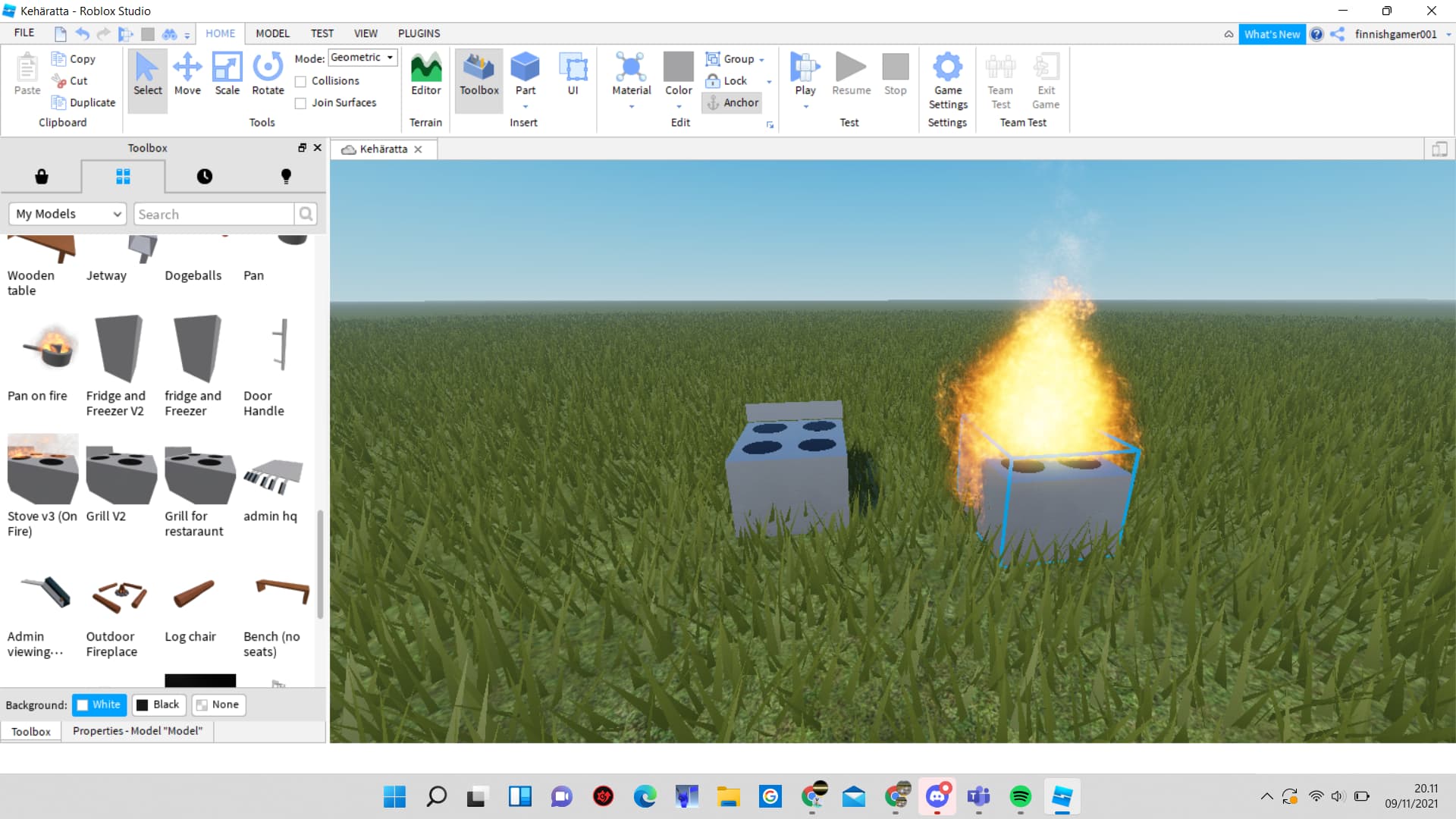Open the Toolbox Marketplace tab

pyautogui.click(x=42, y=177)
